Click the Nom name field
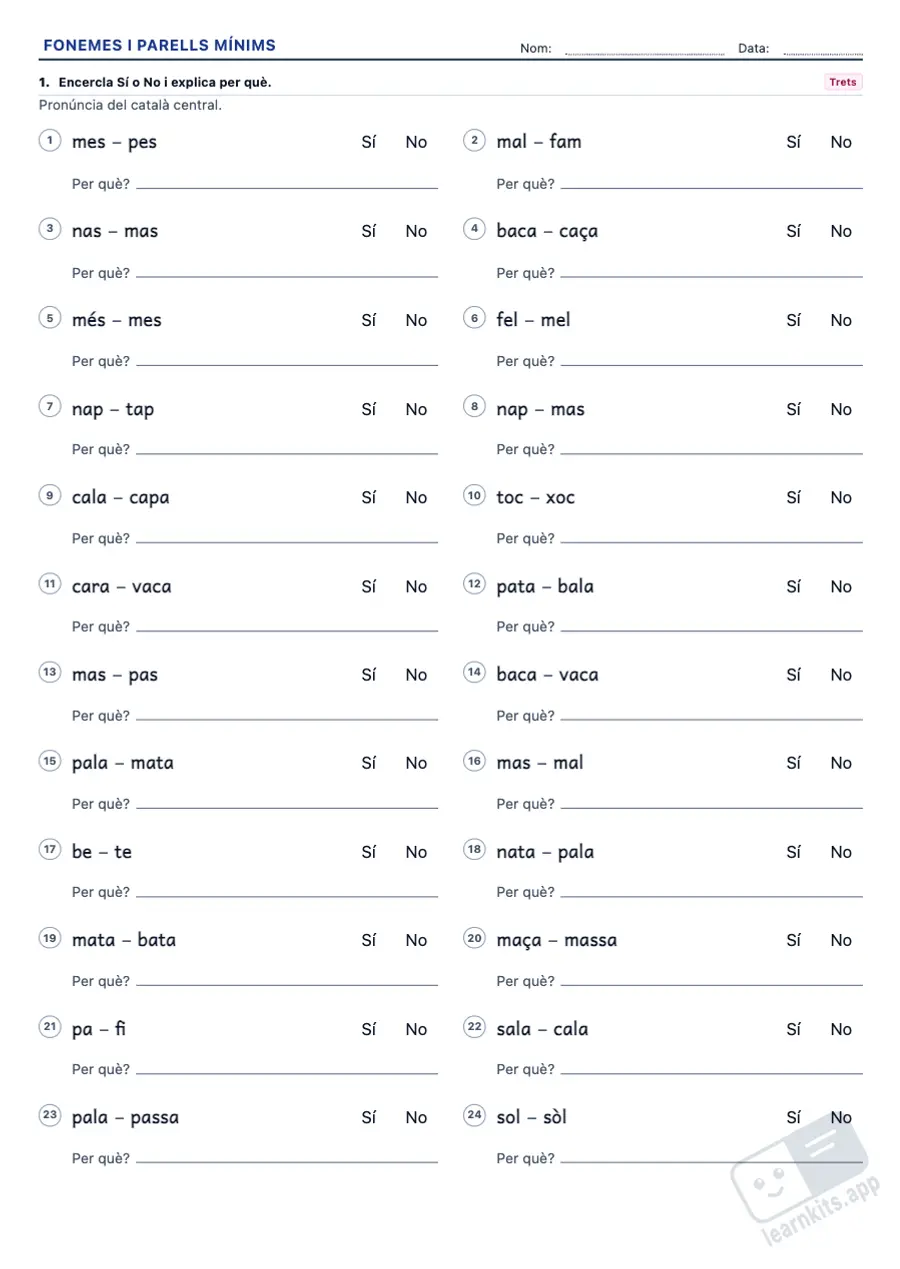The image size is (900, 1269). pyautogui.click(x=645, y=49)
